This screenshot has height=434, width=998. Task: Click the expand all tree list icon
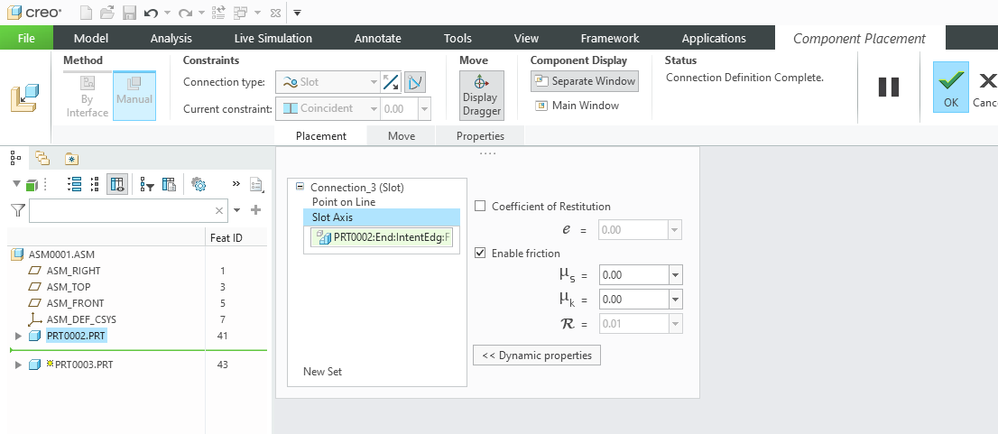point(74,185)
